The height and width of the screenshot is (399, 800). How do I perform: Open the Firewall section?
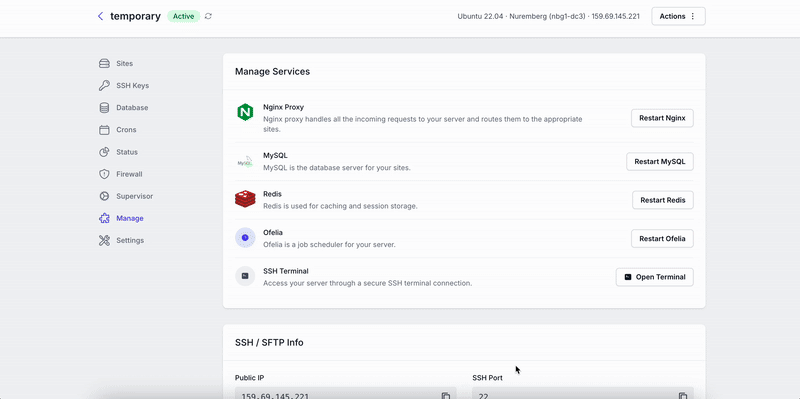click(129, 174)
